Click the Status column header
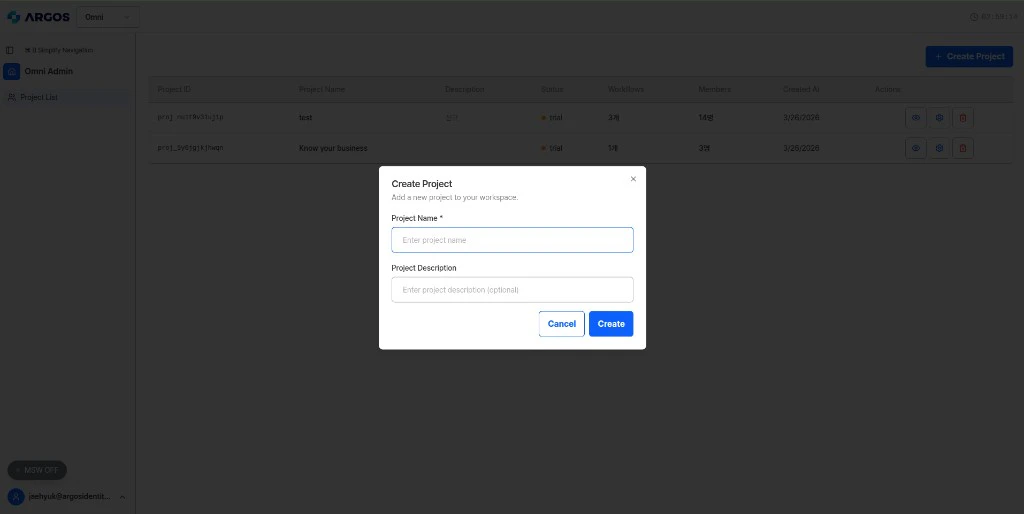Viewport: 1024px width, 514px height. [552, 89]
